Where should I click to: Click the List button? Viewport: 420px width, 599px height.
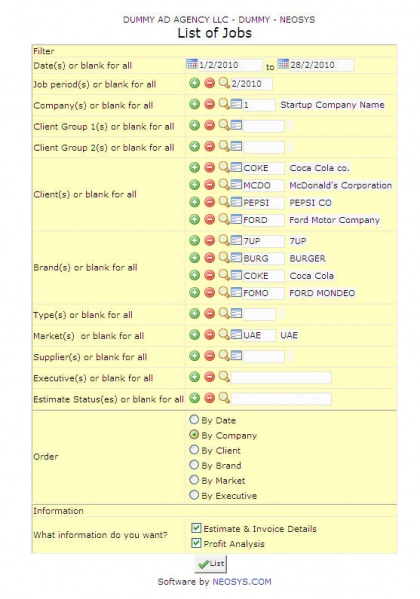pos(211,564)
